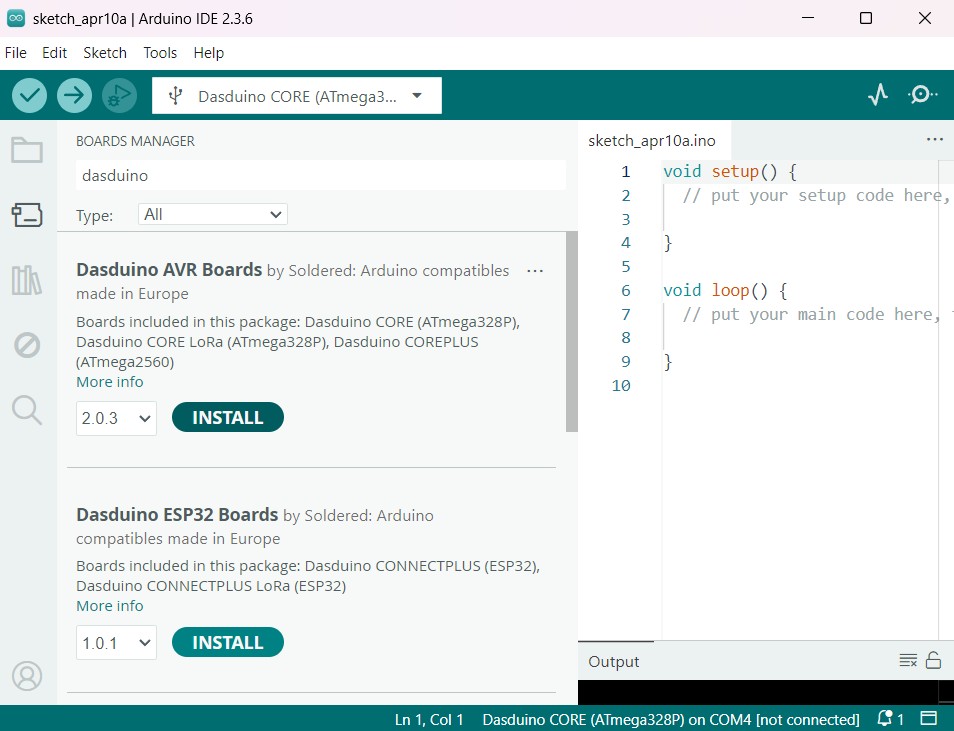Open the Type filter dropdown
The height and width of the screenshot is (731, 954).
pos(213,214)
